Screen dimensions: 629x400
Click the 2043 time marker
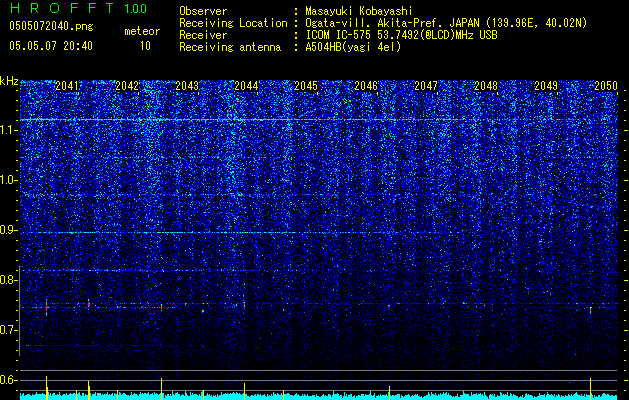coord(187,86)
